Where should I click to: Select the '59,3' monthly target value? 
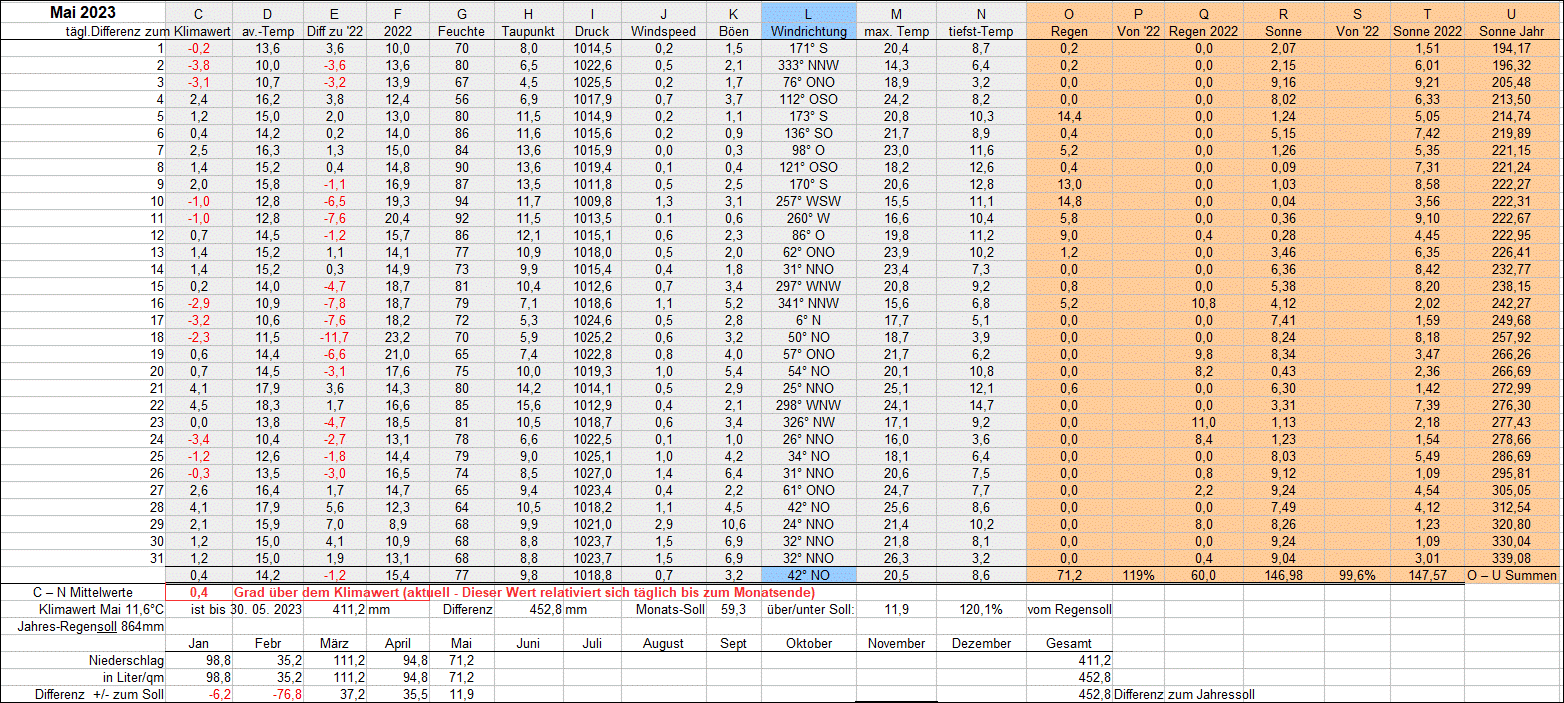[x=734, y=609]
